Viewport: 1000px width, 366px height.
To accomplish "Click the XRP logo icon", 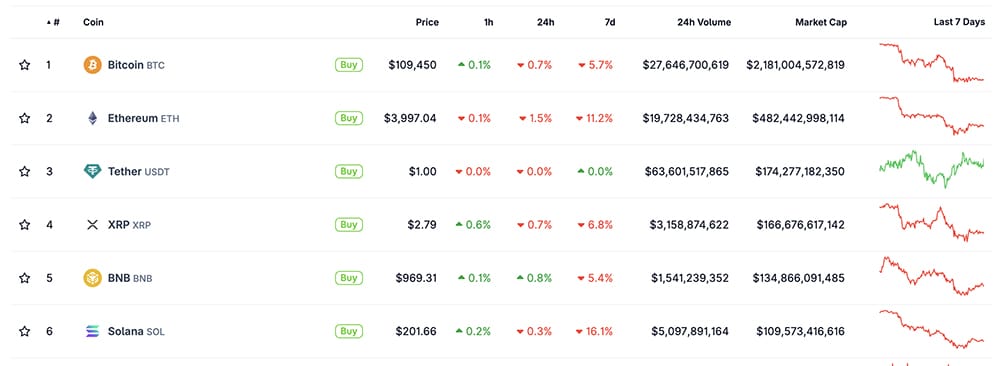I will [x=92, y=224].
